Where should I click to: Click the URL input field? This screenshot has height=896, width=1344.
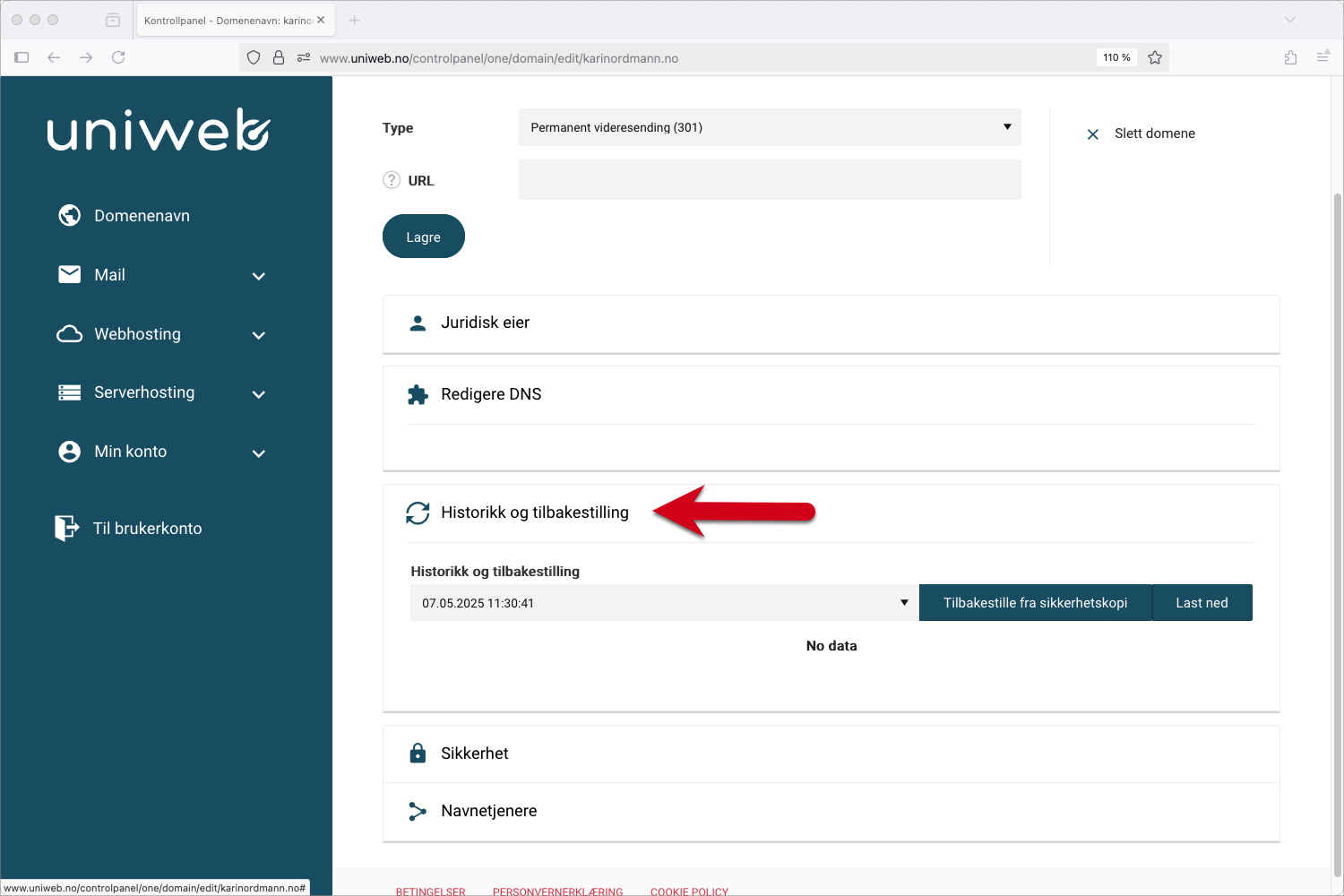tap(770, 179)
